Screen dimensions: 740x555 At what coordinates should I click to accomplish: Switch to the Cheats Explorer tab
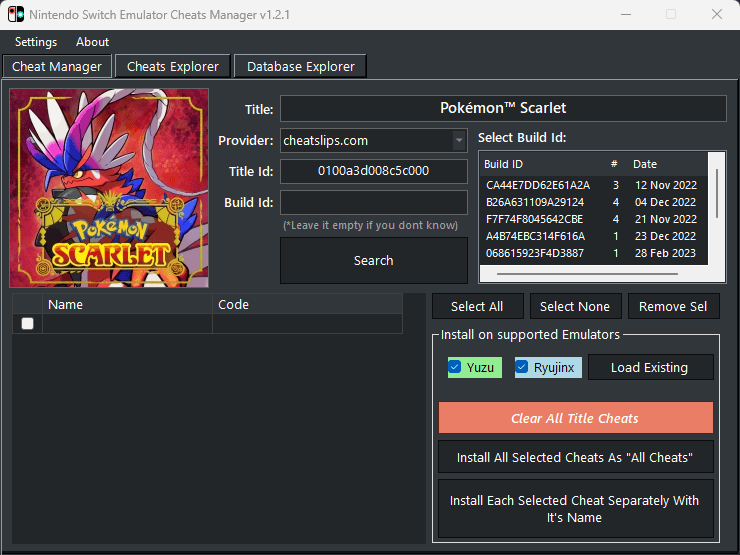[173, 67]
